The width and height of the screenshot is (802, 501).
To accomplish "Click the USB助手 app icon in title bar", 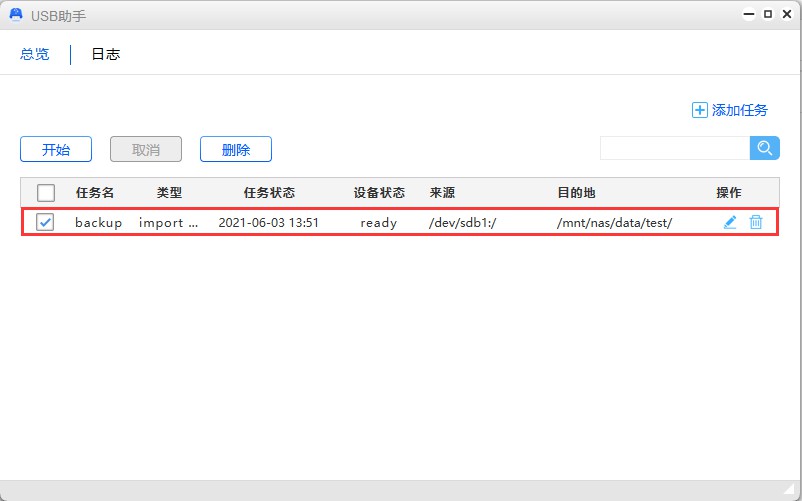I will pyautogui.click(x=16, y=15).
